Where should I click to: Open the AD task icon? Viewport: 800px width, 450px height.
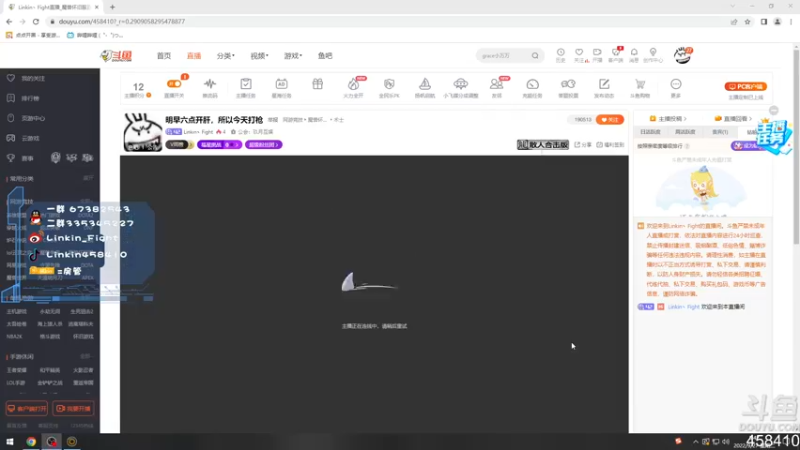point(281,84)
